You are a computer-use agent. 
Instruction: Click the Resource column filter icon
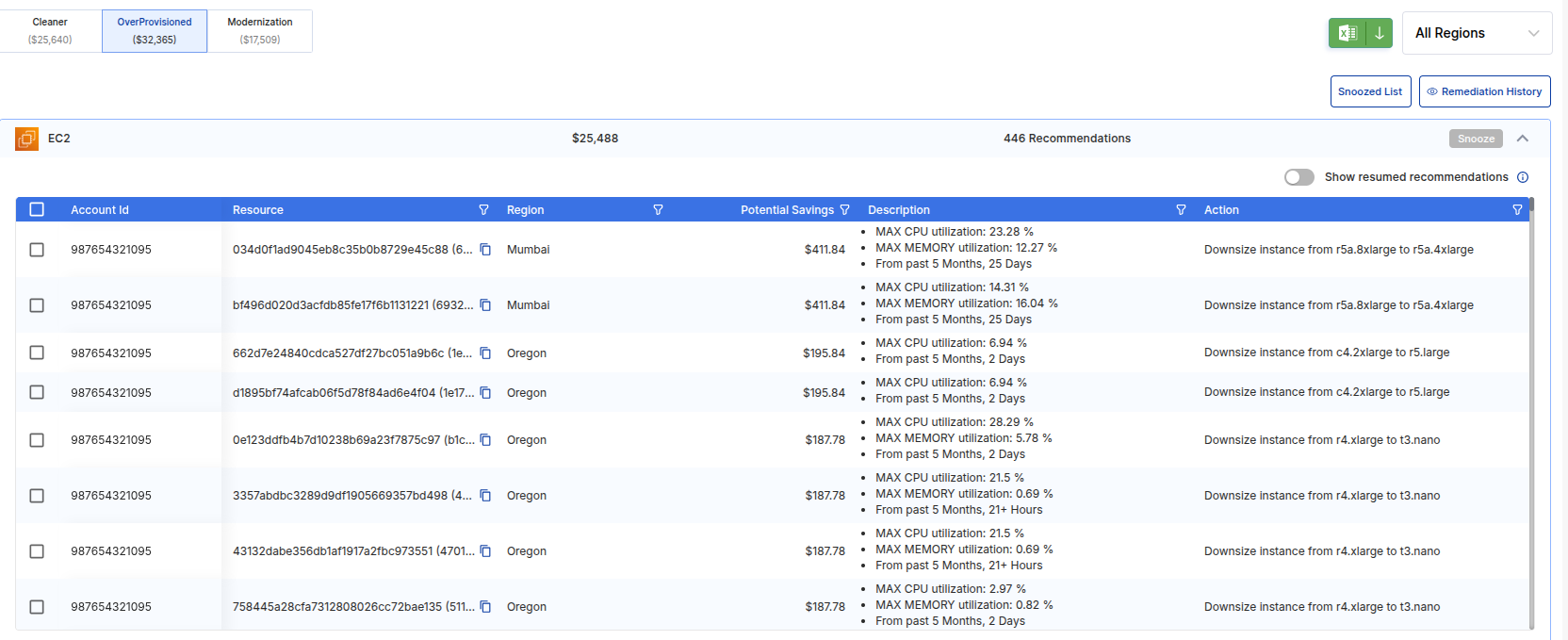(483, 210)
